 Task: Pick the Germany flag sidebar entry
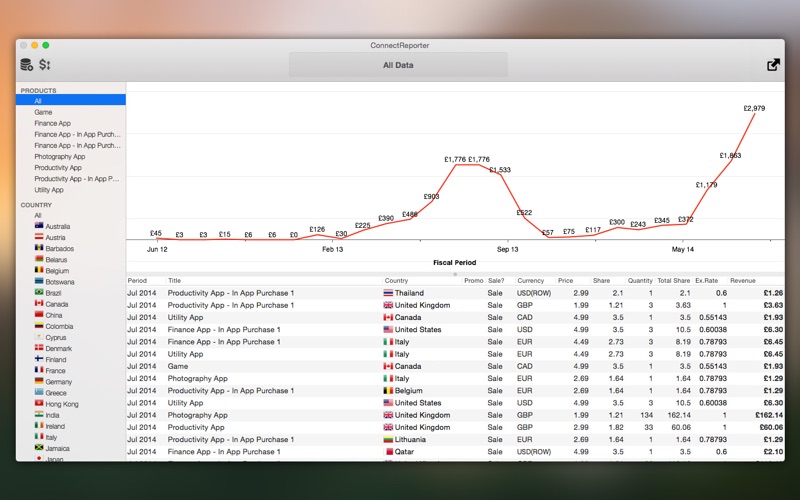point(39,382)
